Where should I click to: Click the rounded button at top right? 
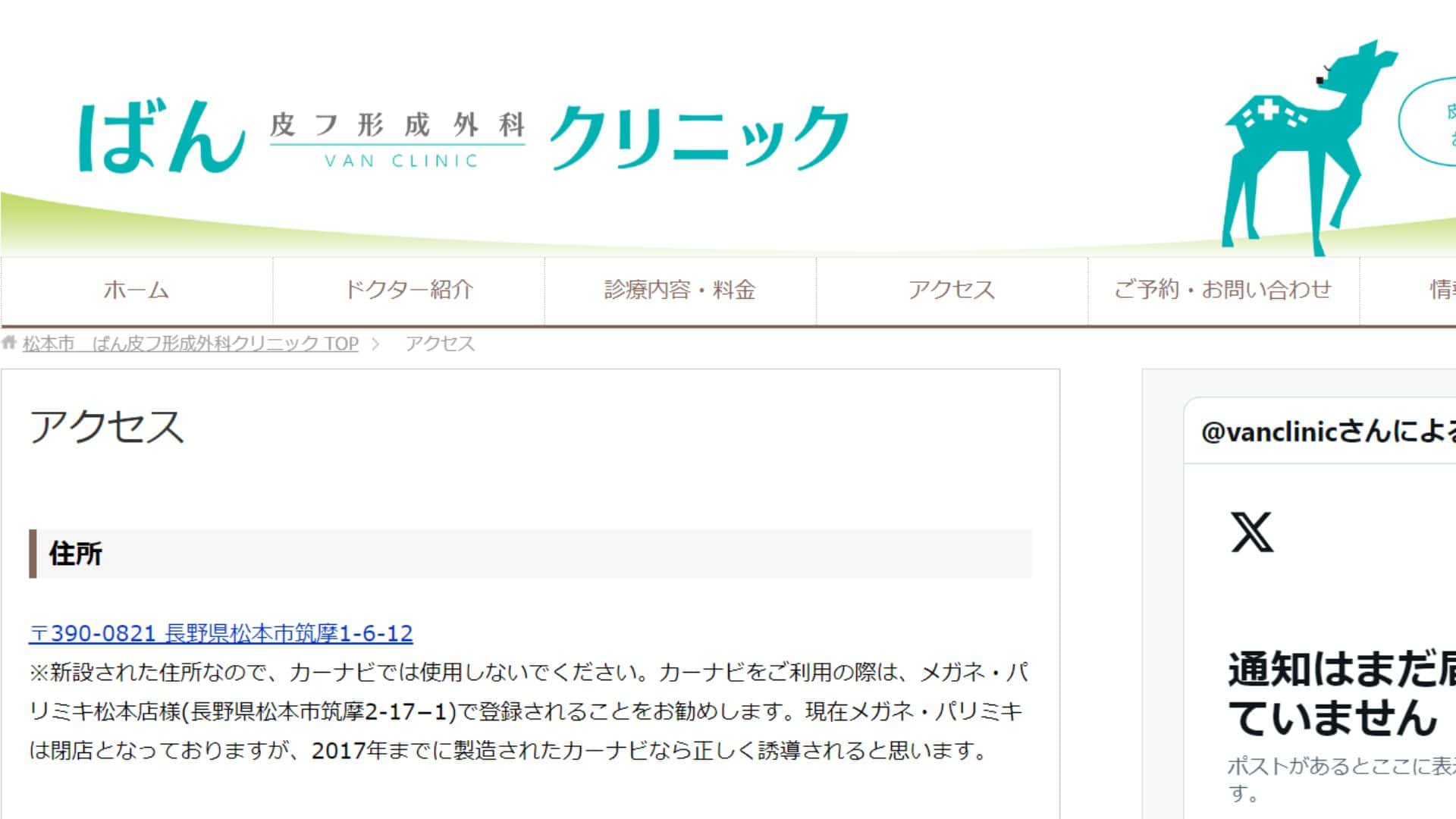(1427, 121)
